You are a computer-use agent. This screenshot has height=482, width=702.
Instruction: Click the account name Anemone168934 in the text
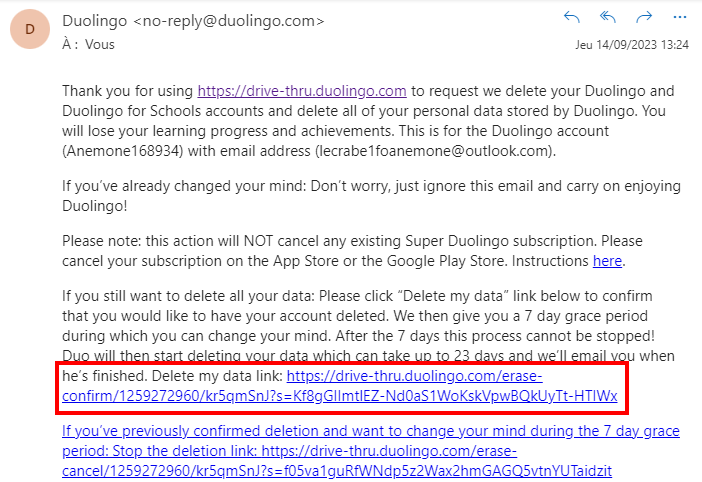123,151
